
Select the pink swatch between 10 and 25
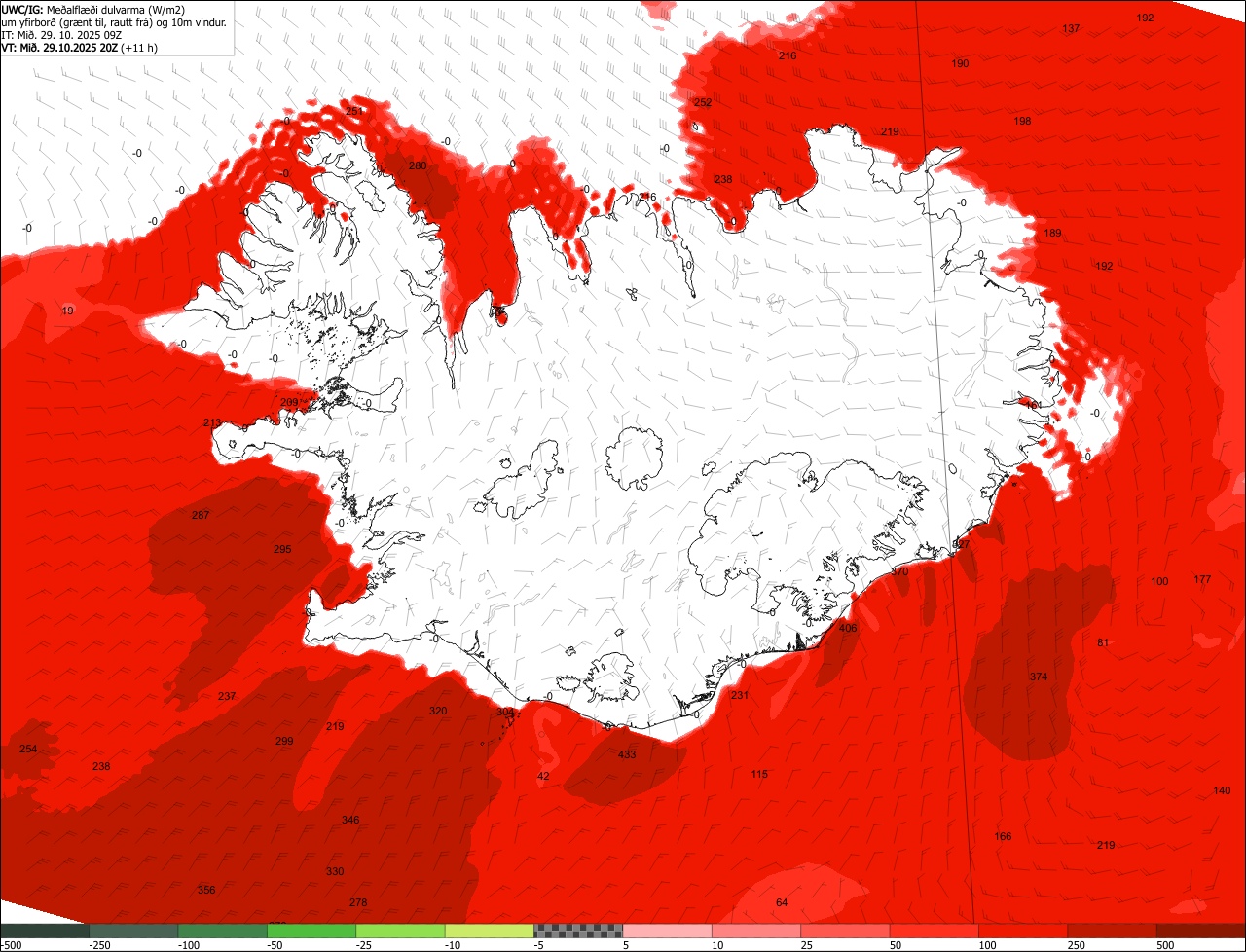click(756, 931)
